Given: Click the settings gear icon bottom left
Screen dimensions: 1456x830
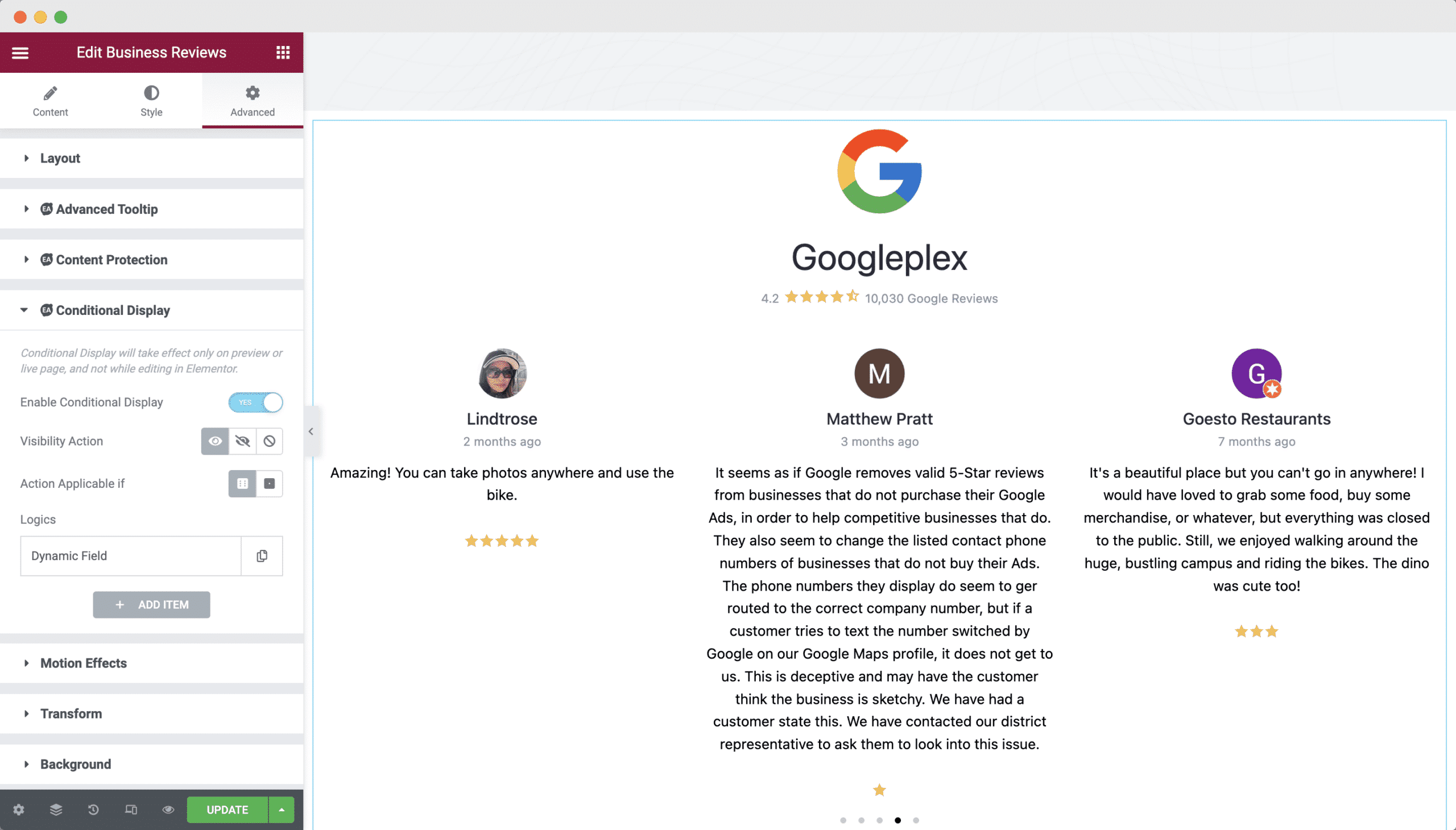Looking at the screenshot, I should click(18, 810).
